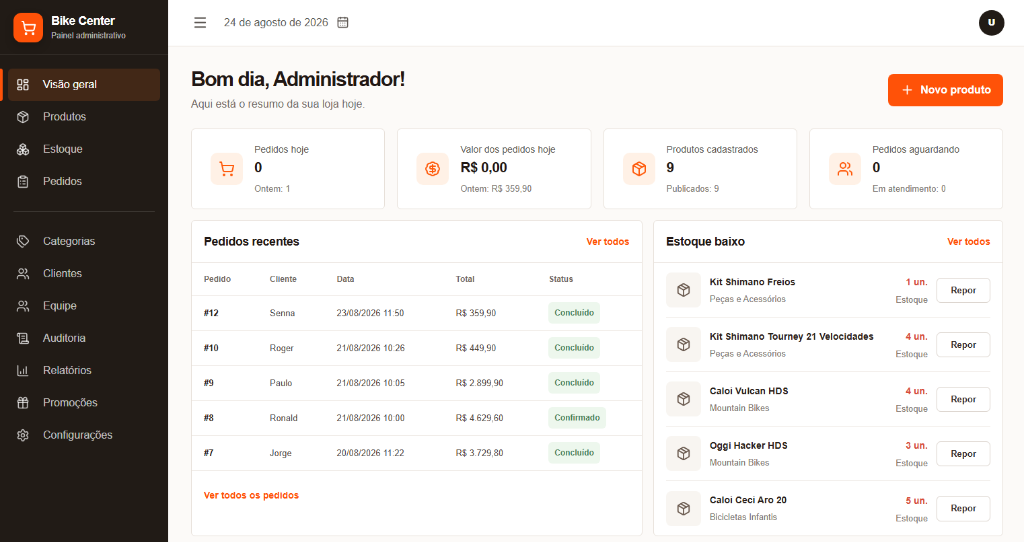Navigate to Relatórios in the sidebar
The image size is (1024, 542).
point(84,370)
